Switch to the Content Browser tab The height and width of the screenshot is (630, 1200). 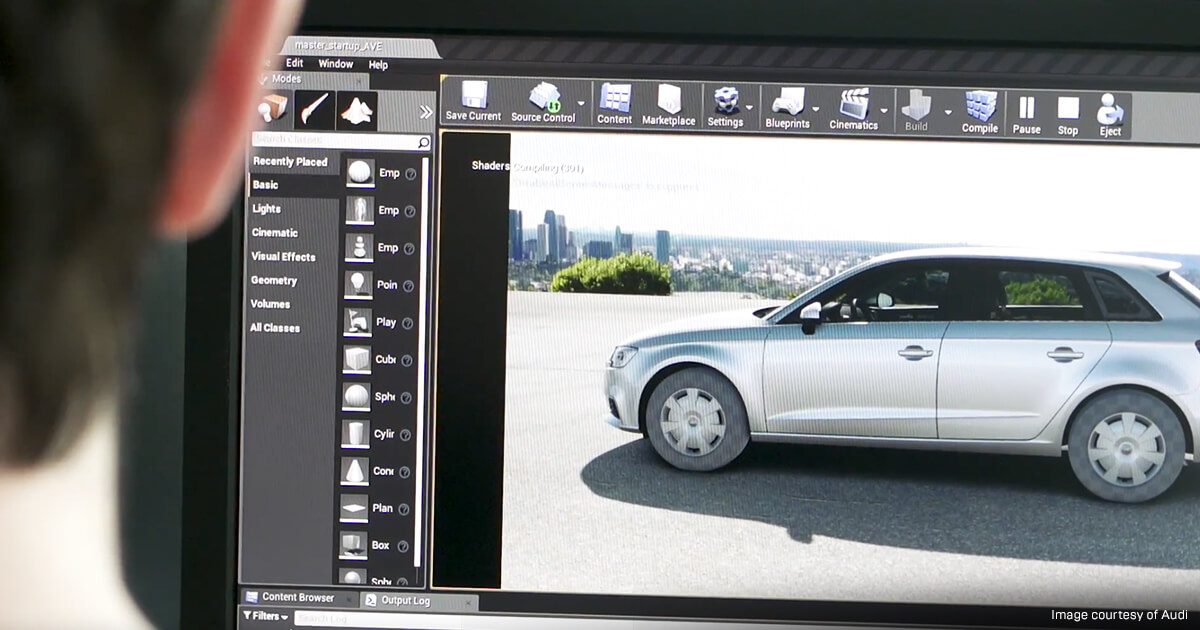pos(298,597)
